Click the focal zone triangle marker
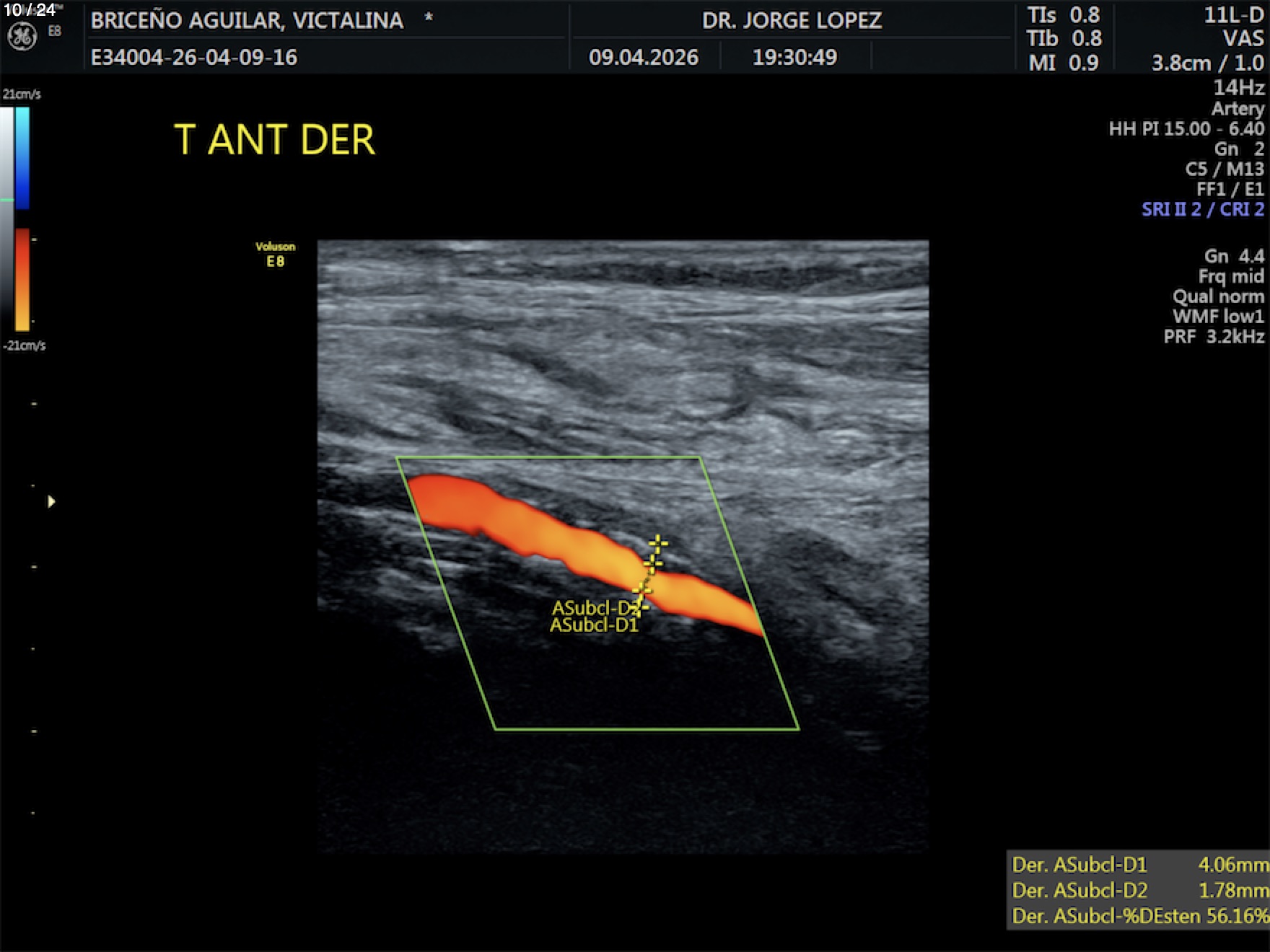The image size is (1270, 952). pos(51,501)
